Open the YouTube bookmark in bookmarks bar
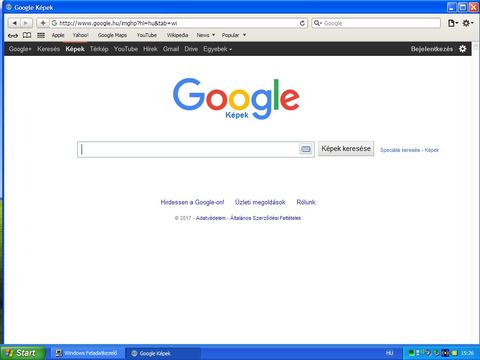 coord(147,35)
